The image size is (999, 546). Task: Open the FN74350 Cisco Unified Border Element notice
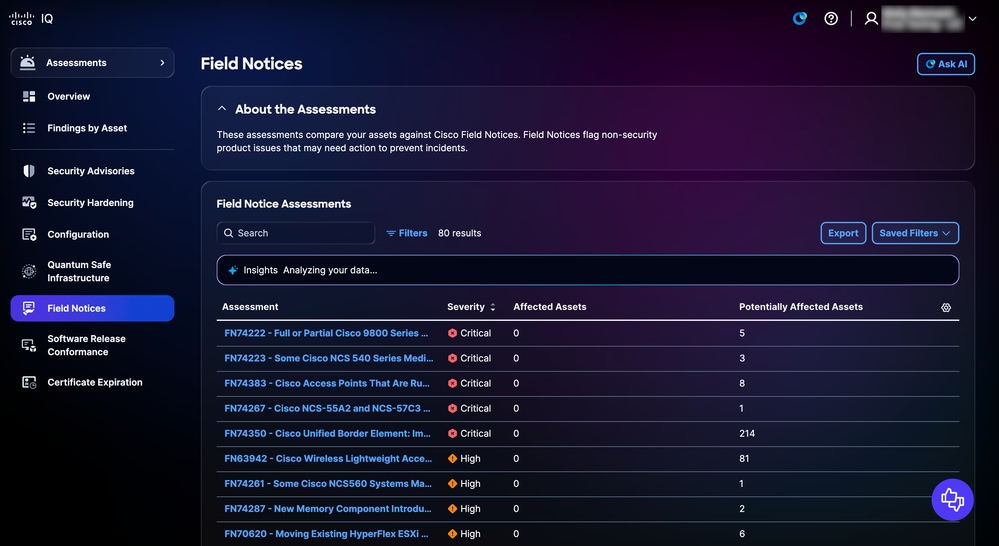tap(327, 433)
